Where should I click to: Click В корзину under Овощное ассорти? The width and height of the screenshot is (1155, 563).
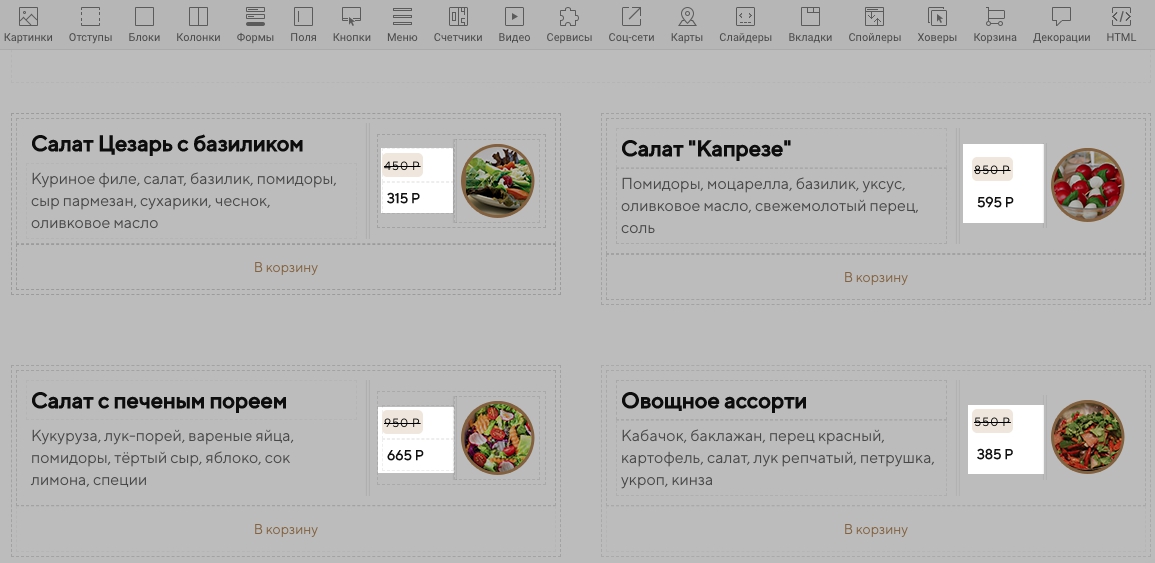point(876,530)
